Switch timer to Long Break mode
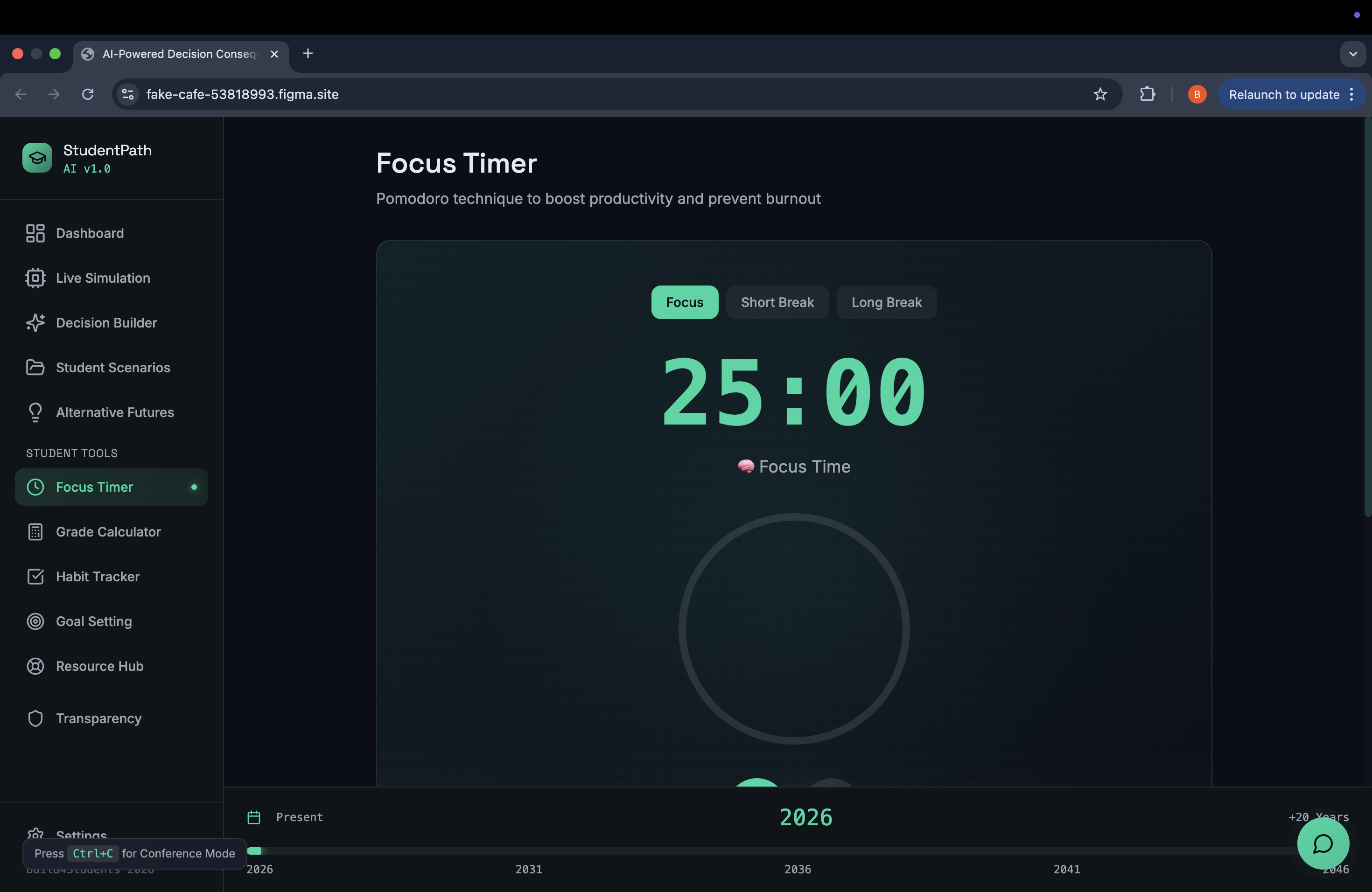 click(886, 302)
